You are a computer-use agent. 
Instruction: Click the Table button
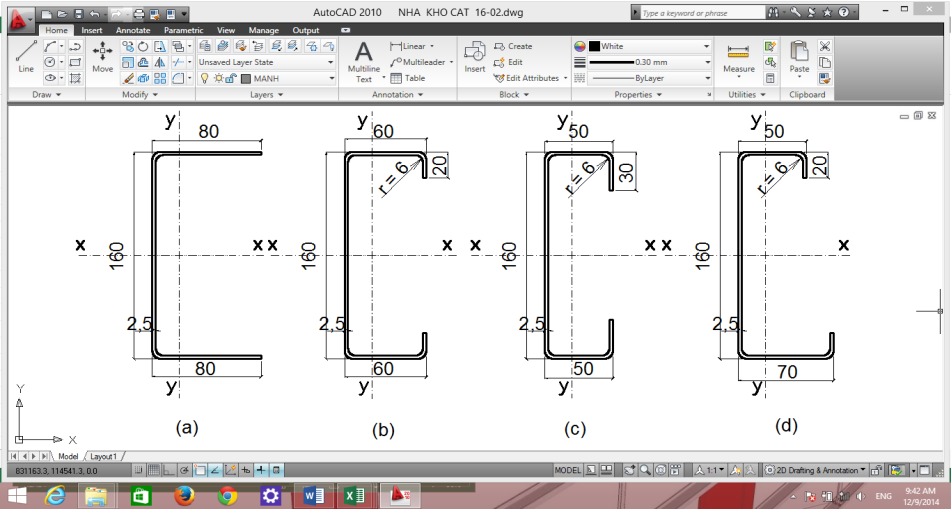[408, 78]
